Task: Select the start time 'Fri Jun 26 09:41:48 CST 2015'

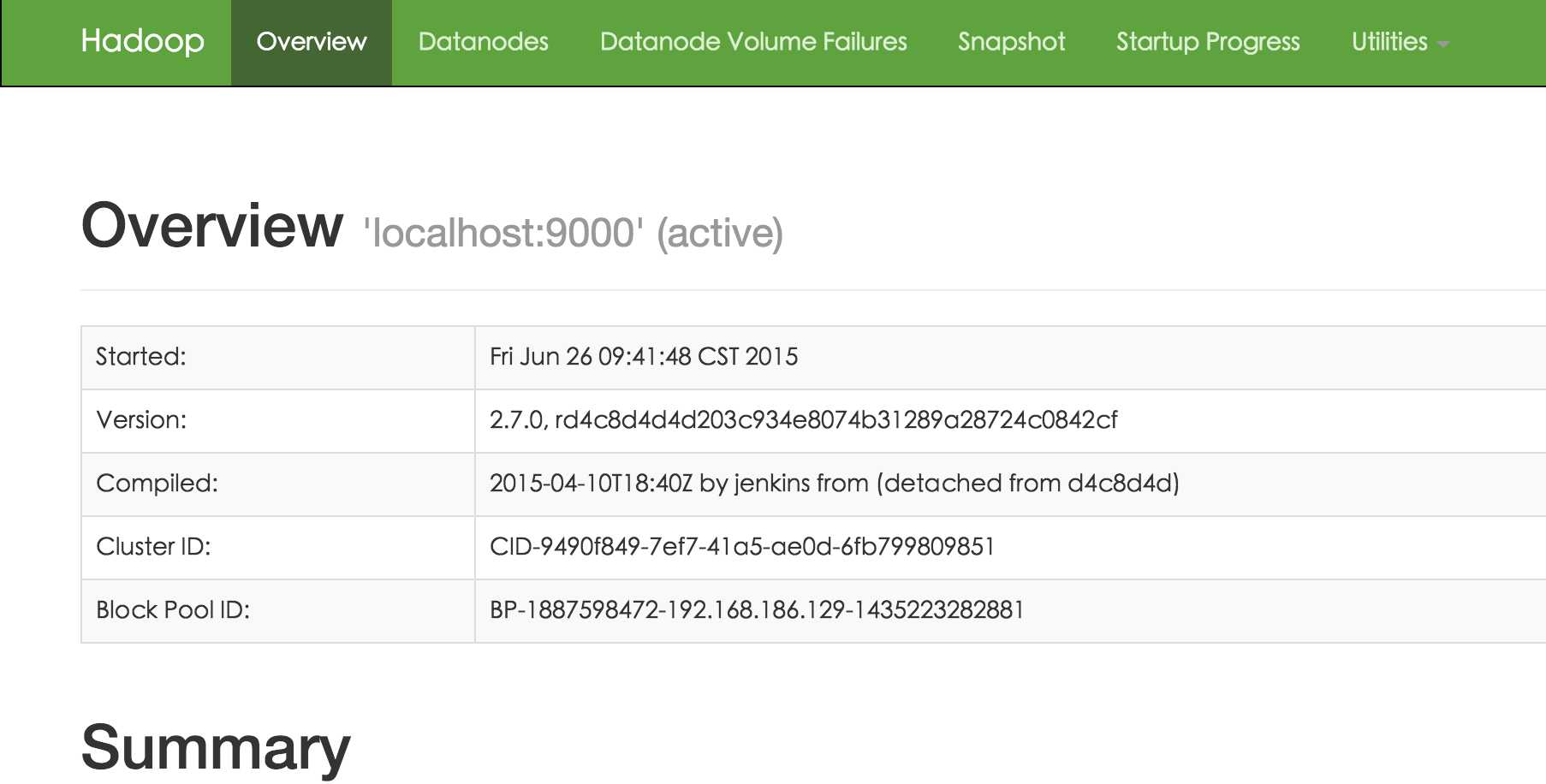Action: coord(644,356)
